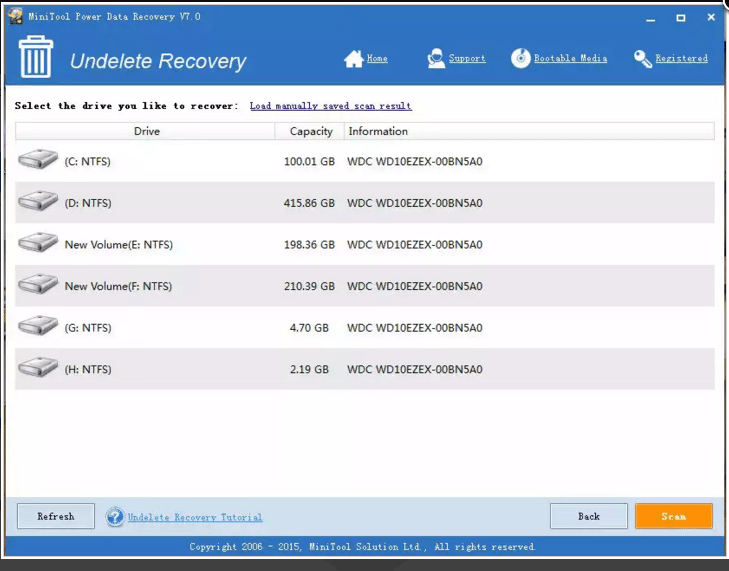This screenshot has height=571, width=729.
Task: Maximize the MiniTool window
Action: 681,18
